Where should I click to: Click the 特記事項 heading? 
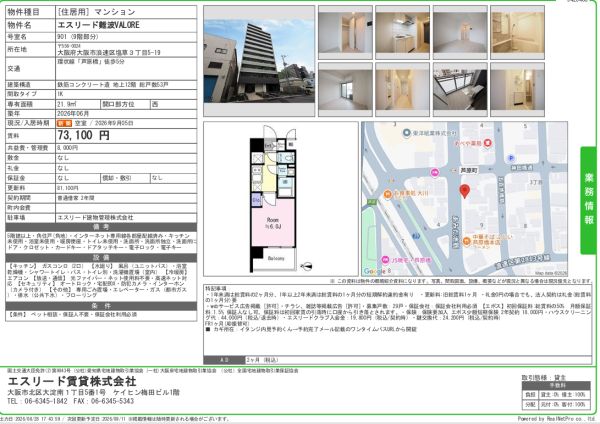click(x=216, y=288)
